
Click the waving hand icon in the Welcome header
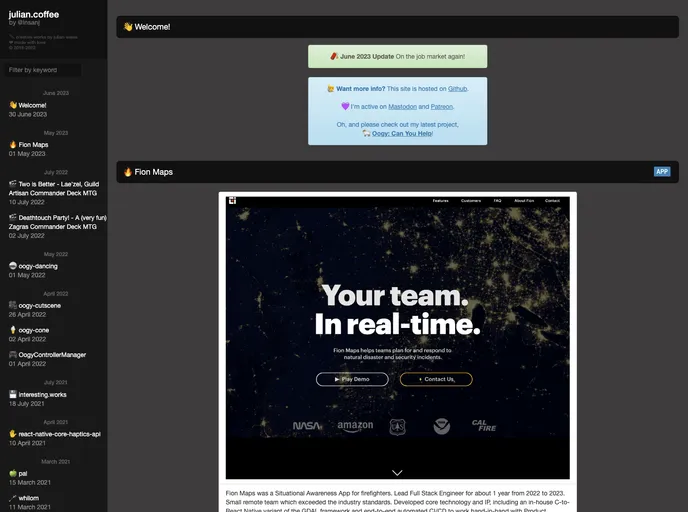(128, 27)
